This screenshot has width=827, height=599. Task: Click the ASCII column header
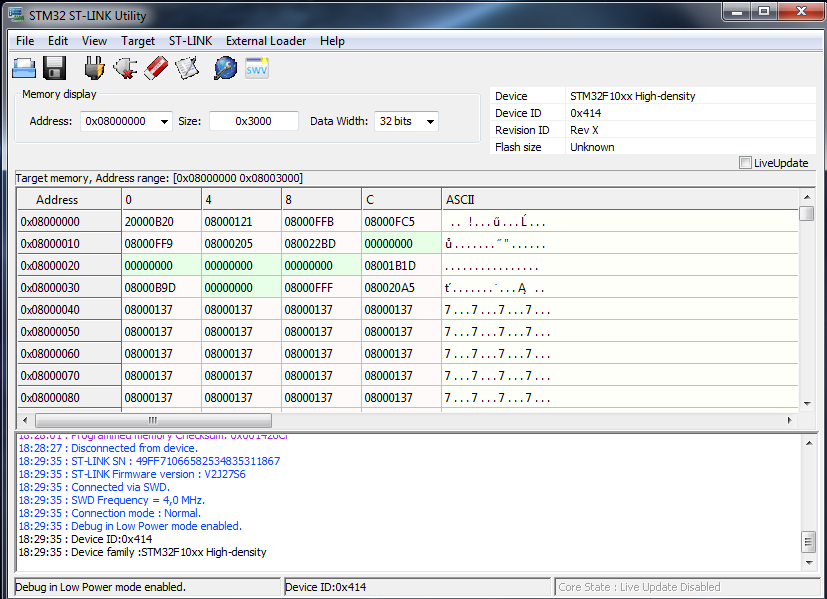(x=620, y=200)
